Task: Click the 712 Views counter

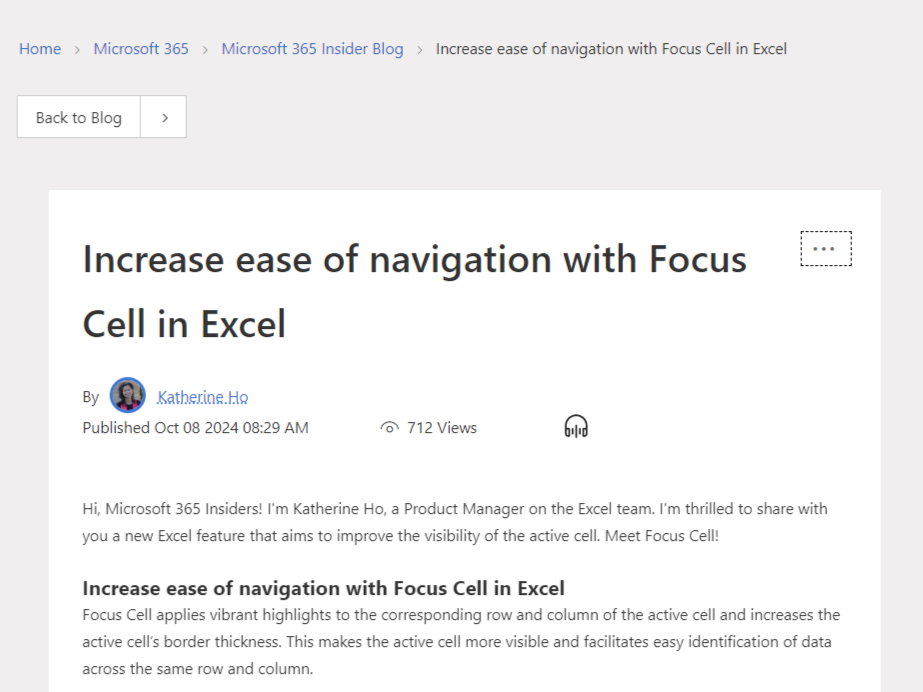Action: pyautogui.click(x=443, y=427)
